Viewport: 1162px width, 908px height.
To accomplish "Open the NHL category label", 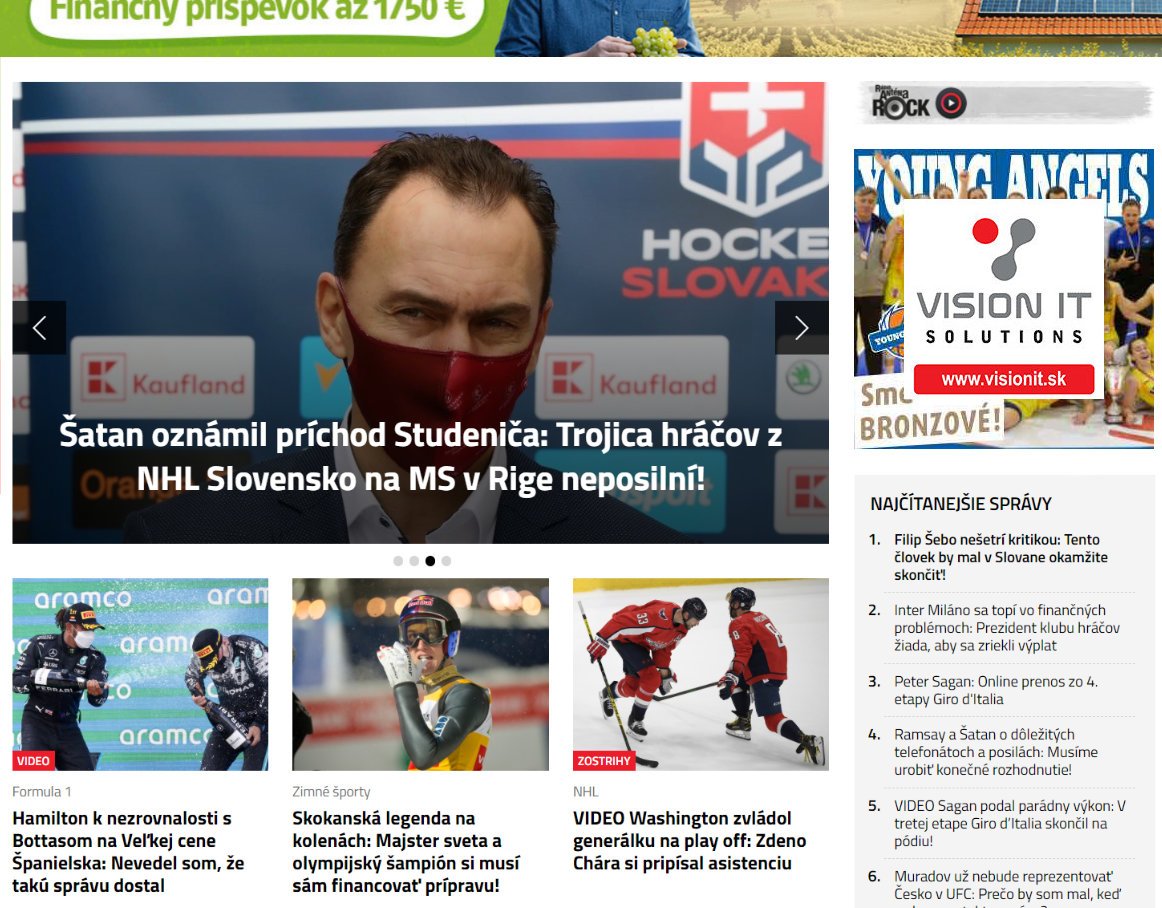I will (585, 792).
